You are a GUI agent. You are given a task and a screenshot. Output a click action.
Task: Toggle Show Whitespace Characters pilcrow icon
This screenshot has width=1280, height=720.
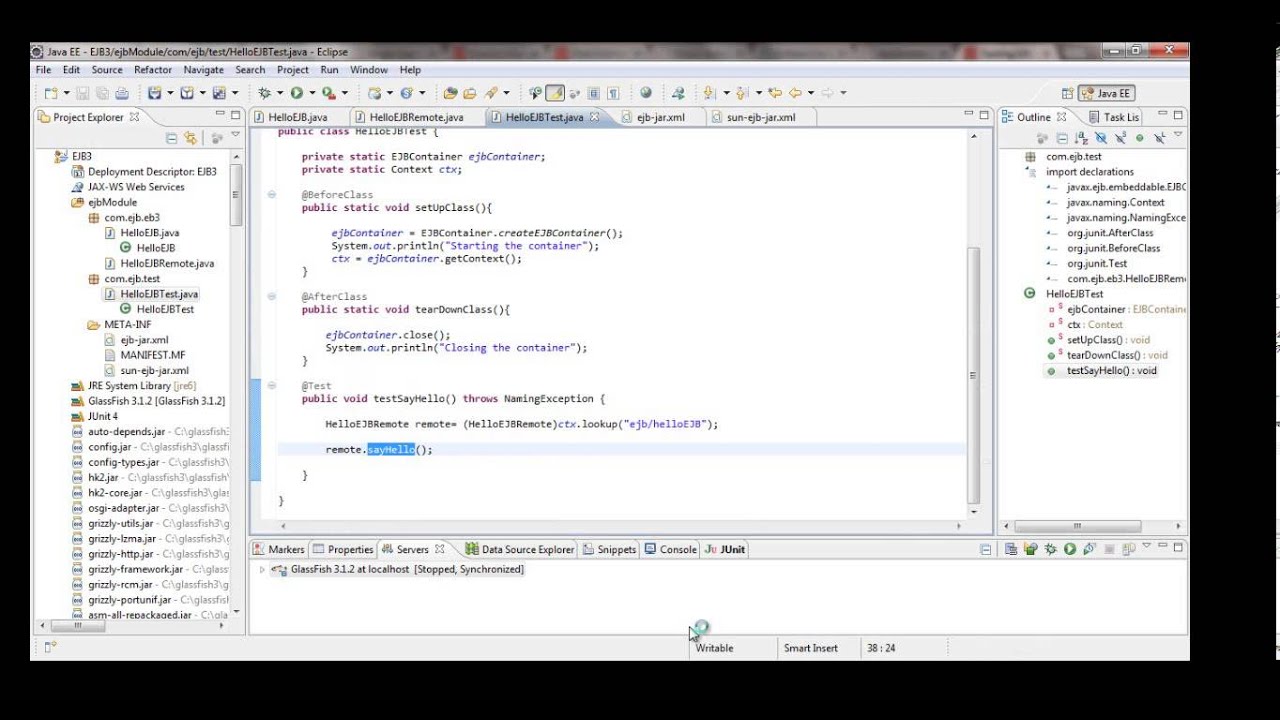[x=612, y=93]
